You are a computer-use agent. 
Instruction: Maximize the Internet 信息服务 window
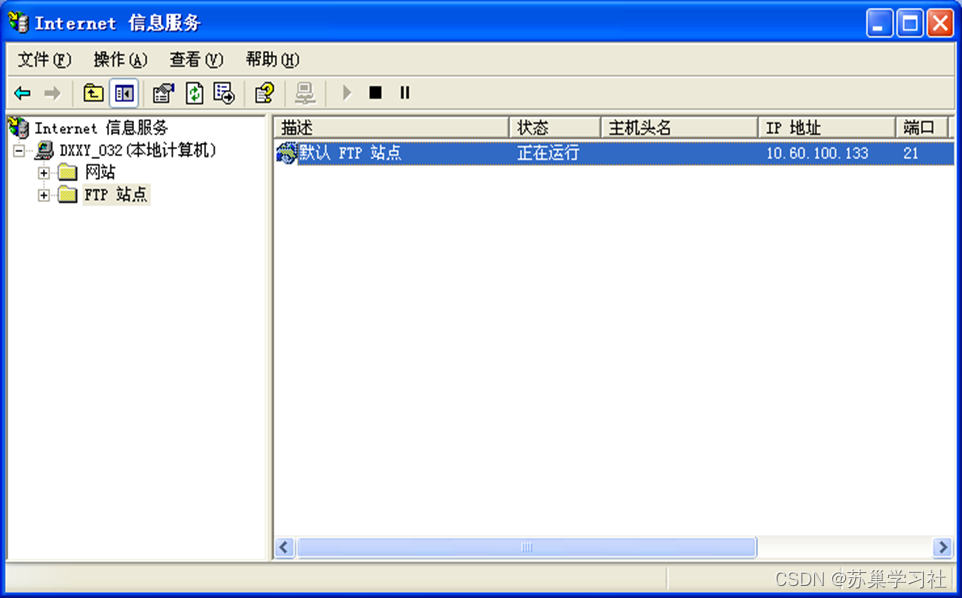point(910,23)
